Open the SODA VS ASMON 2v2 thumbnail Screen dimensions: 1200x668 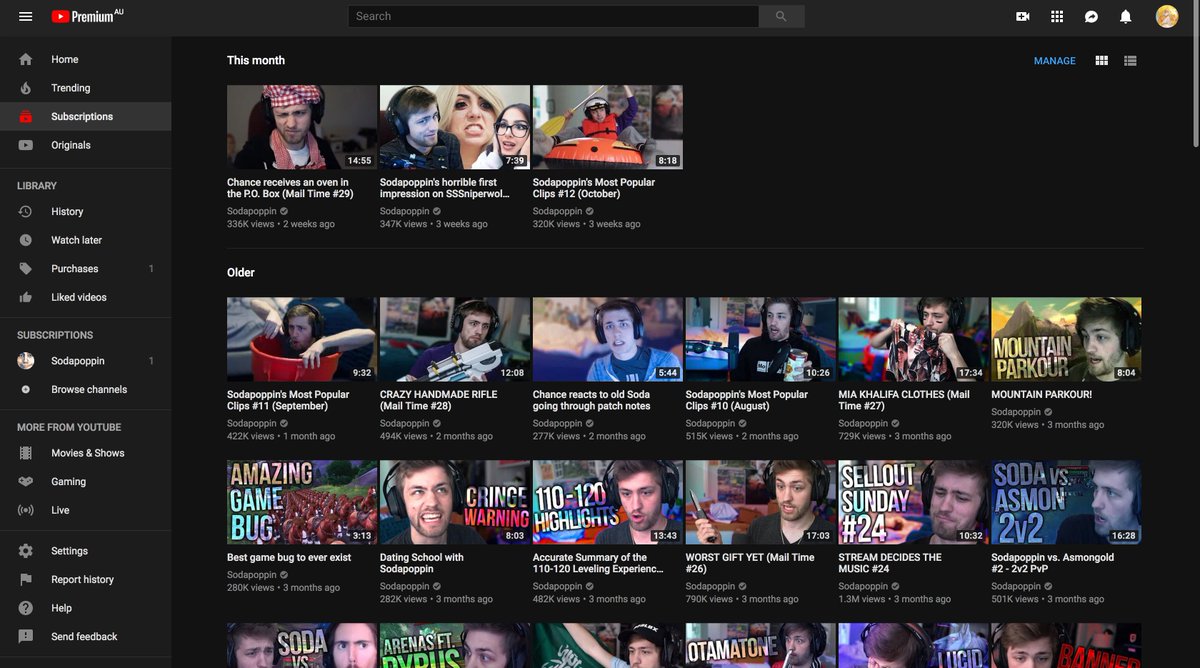[1066, 502]
